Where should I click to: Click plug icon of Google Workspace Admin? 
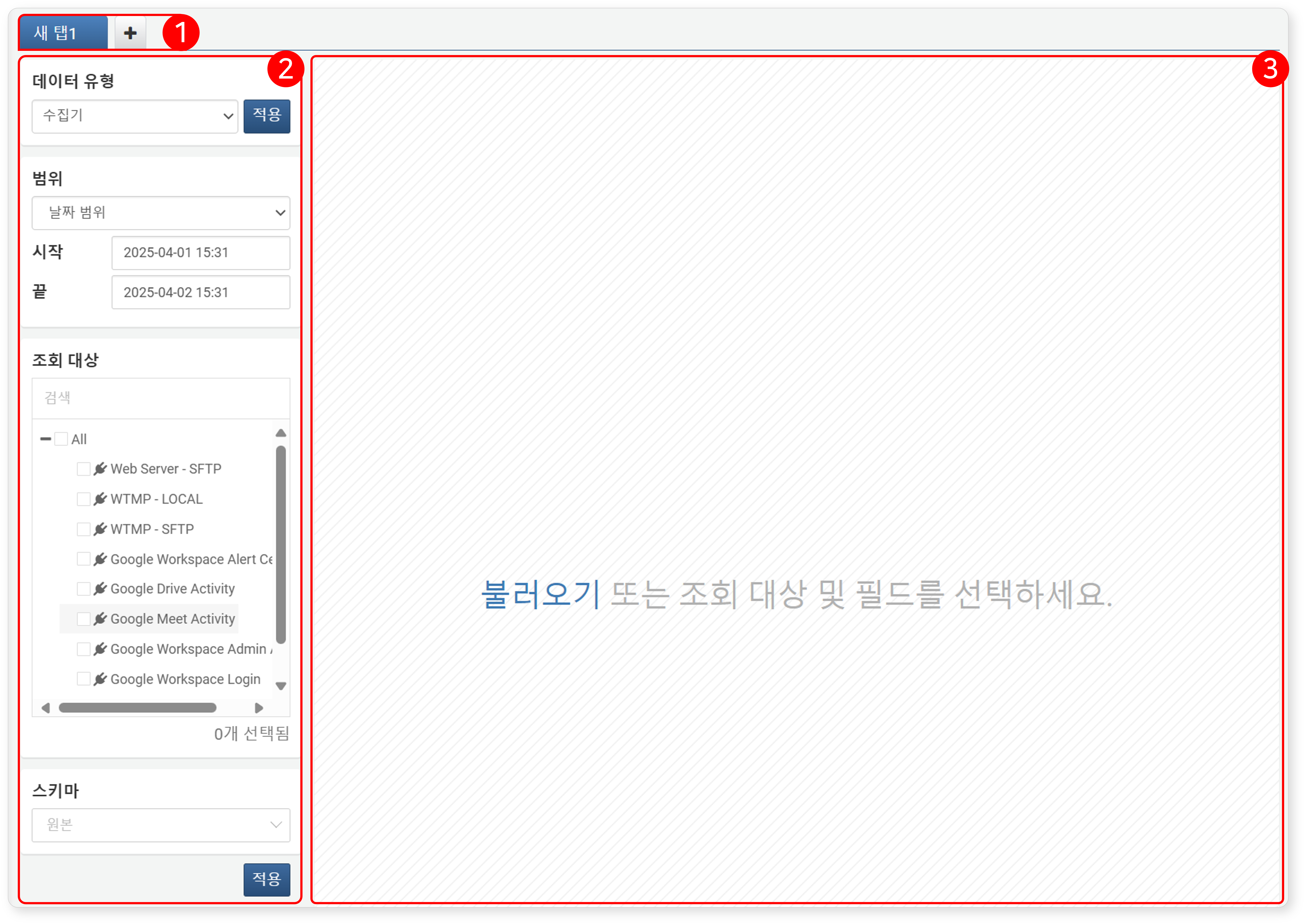pyautogui.click(x=100, y=649)
